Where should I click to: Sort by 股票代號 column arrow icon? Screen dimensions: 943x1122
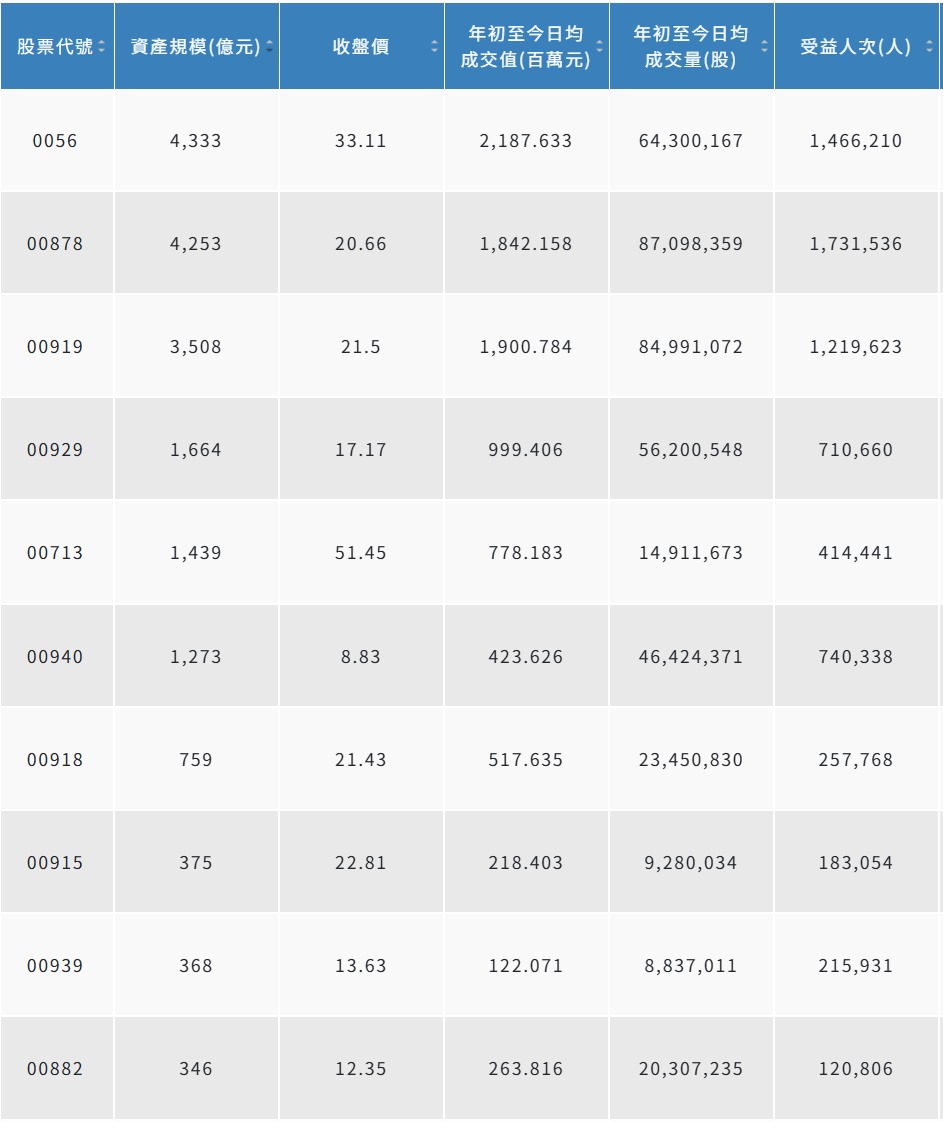point(102,47)
